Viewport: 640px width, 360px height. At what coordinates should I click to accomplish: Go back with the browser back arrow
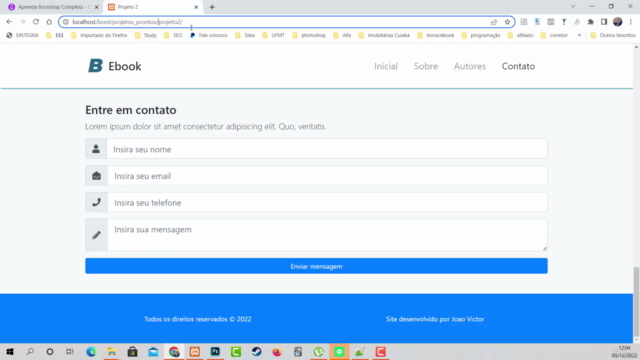9,22
